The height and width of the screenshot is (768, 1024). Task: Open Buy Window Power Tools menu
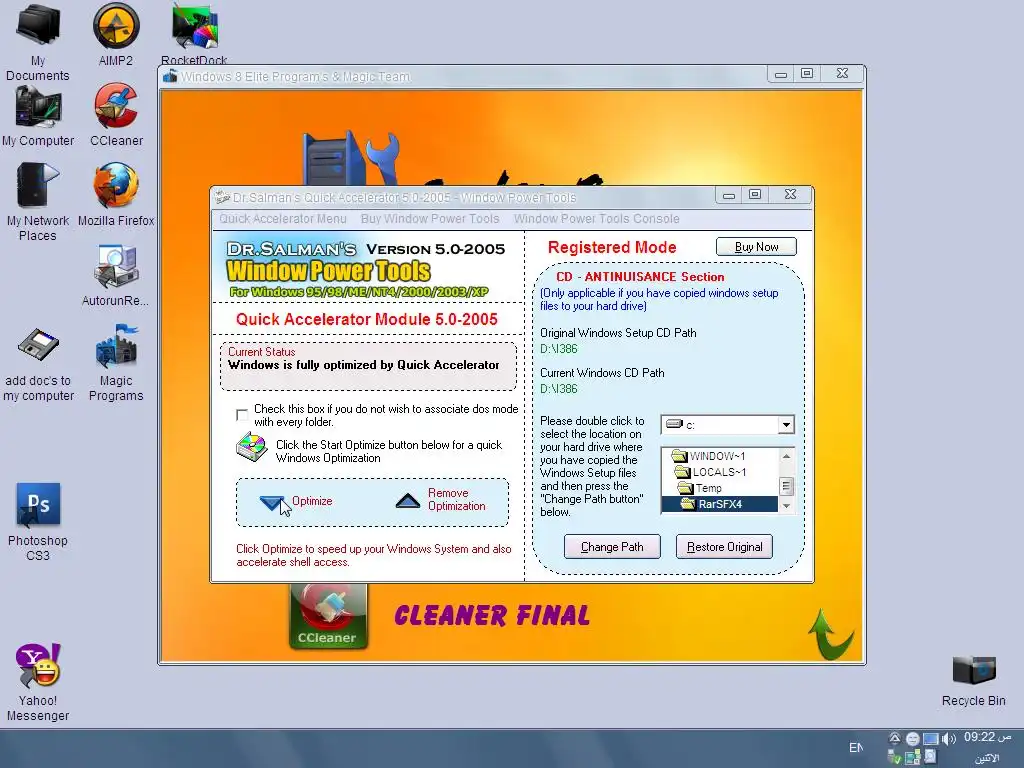[430, 219]
